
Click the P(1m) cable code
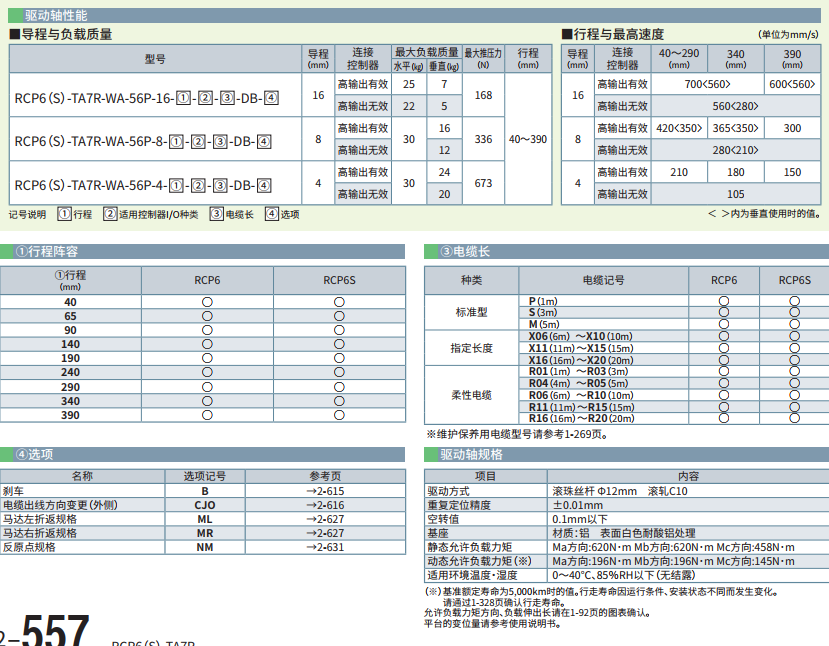tap(543, 301)
